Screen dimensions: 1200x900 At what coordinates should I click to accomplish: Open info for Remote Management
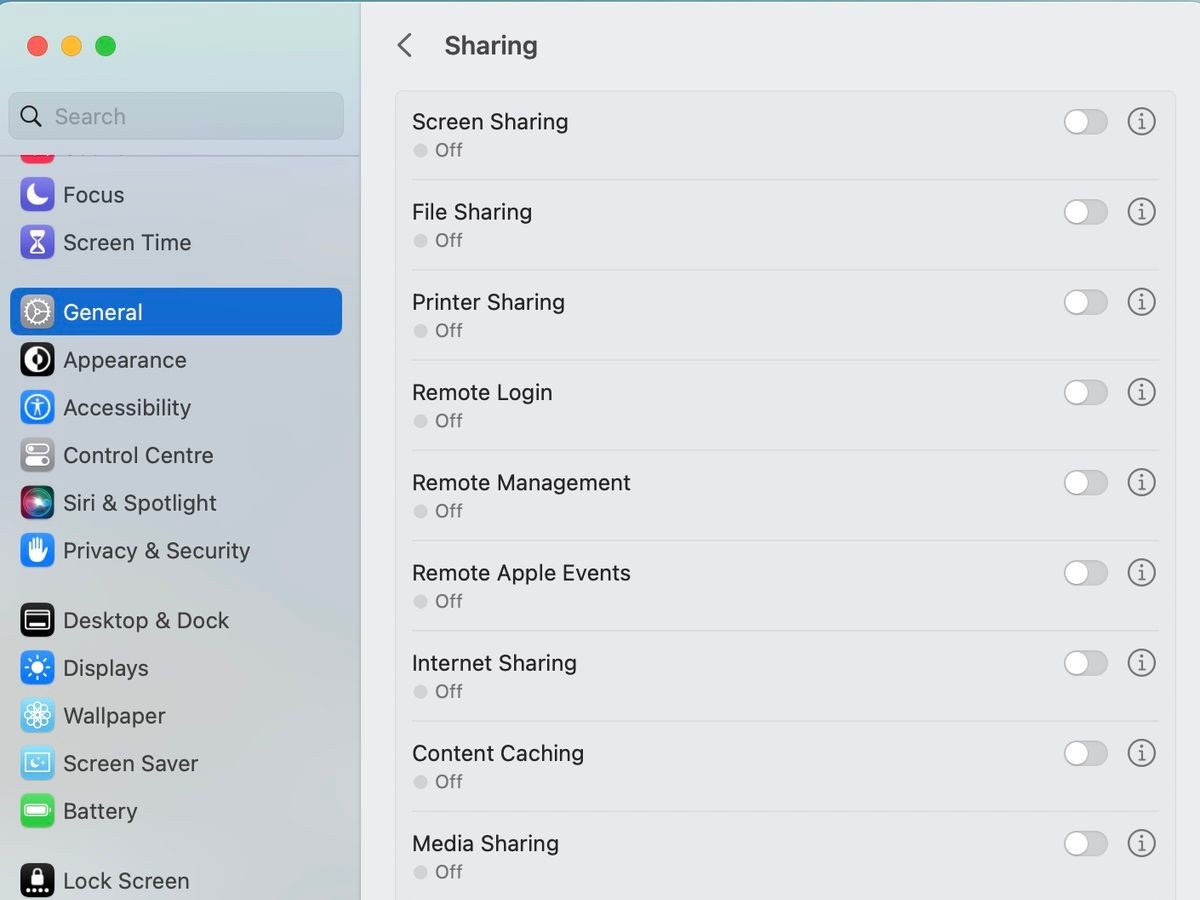[x=1141, y=482]
